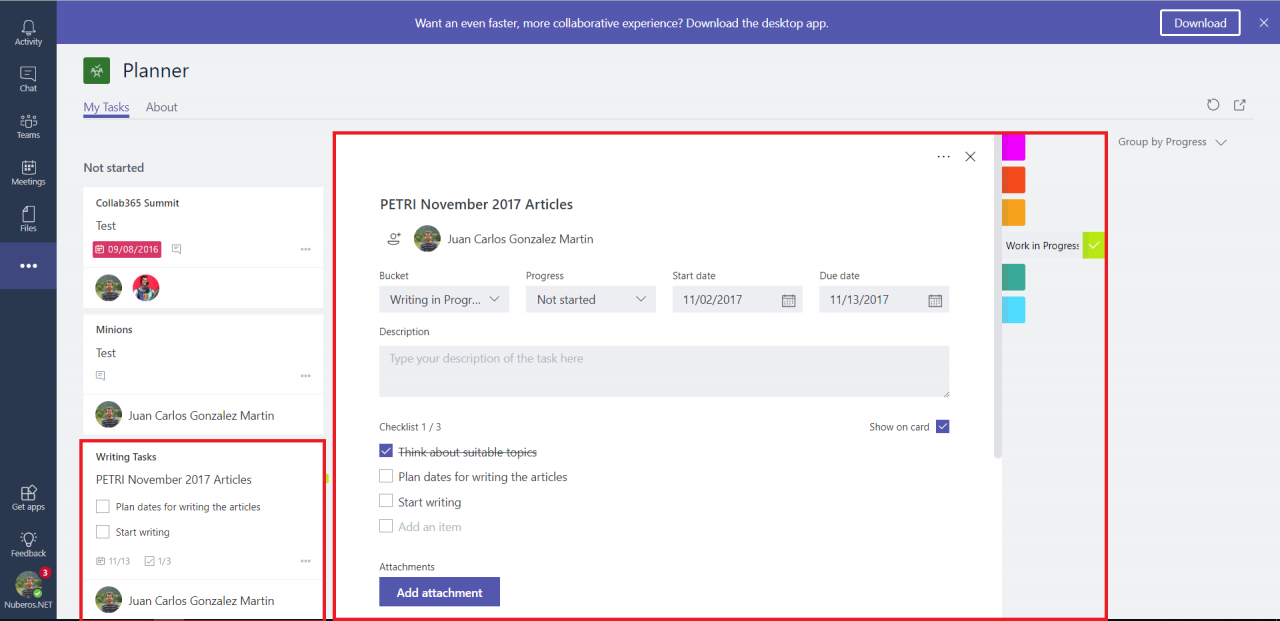
Task: Check the Start writing checklist item
Action: [x=386, y=501]
